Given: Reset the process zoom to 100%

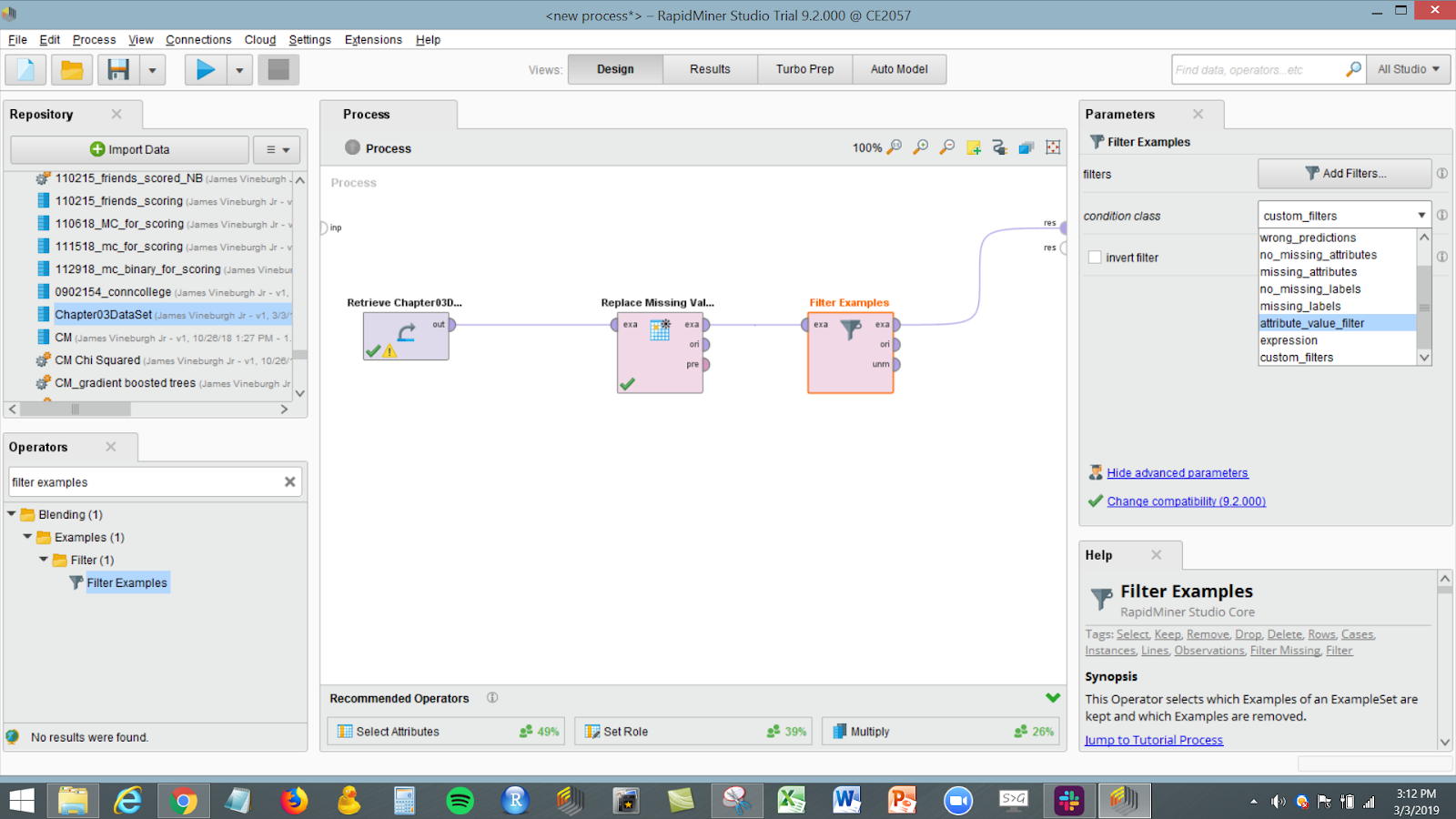Looking at the screenshot, I should pos(895,147).
